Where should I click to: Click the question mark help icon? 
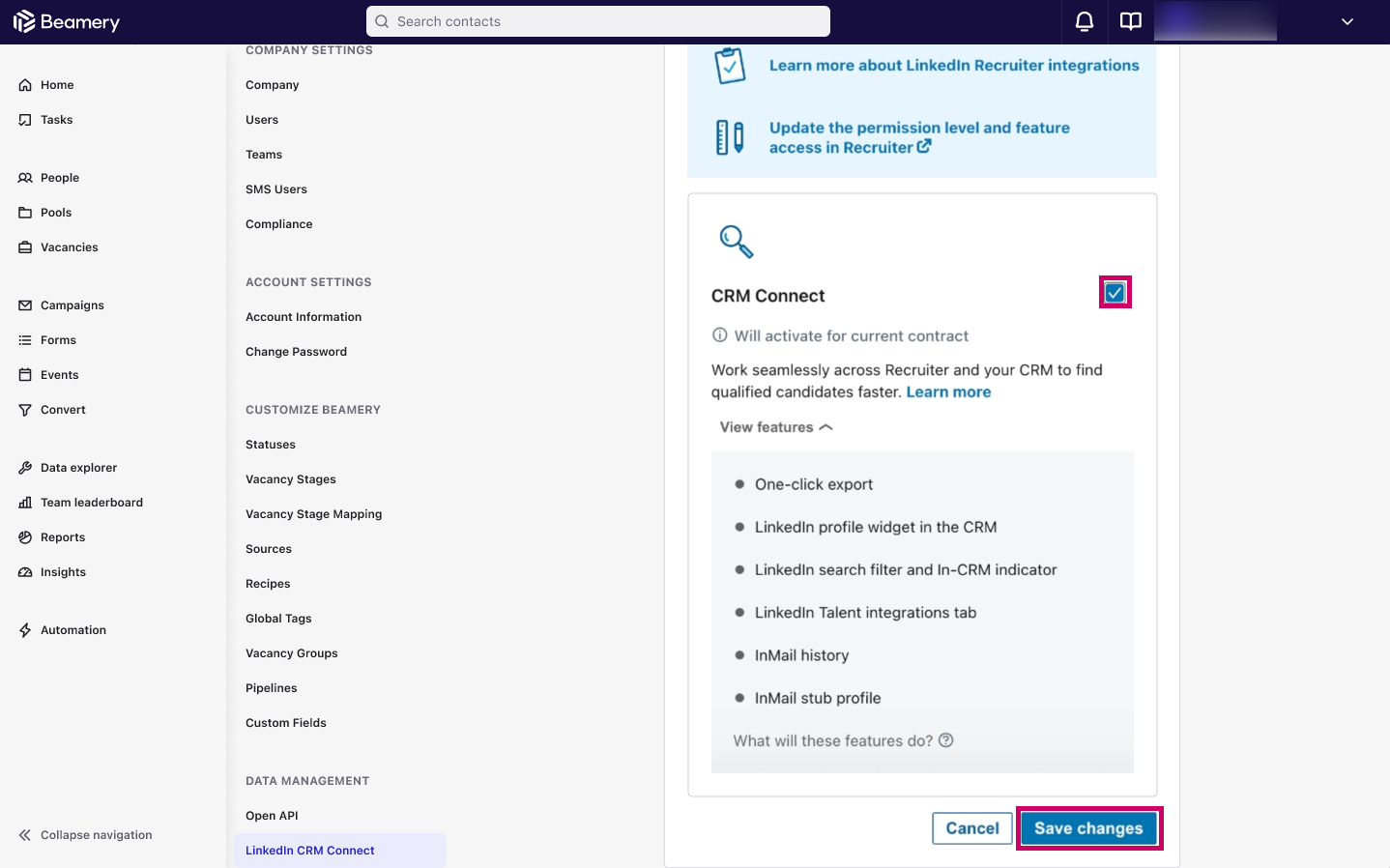[946, 740]
